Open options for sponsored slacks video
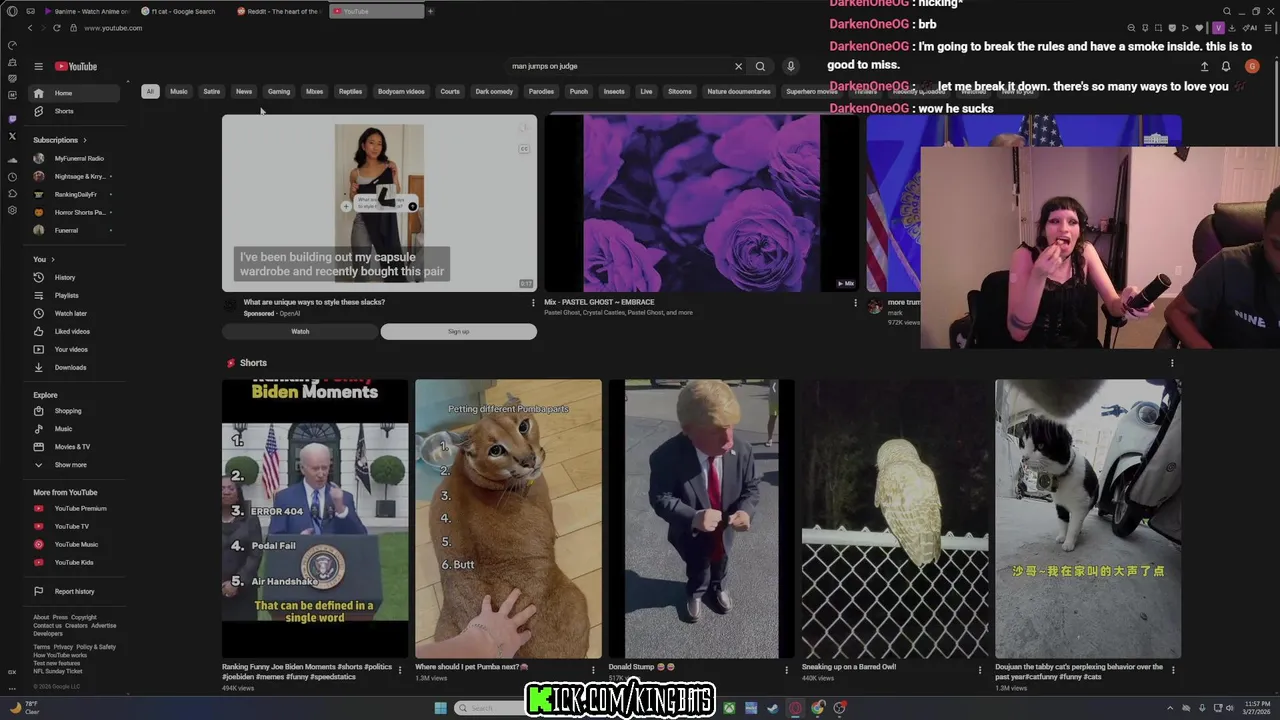 (x=532, y=303)
